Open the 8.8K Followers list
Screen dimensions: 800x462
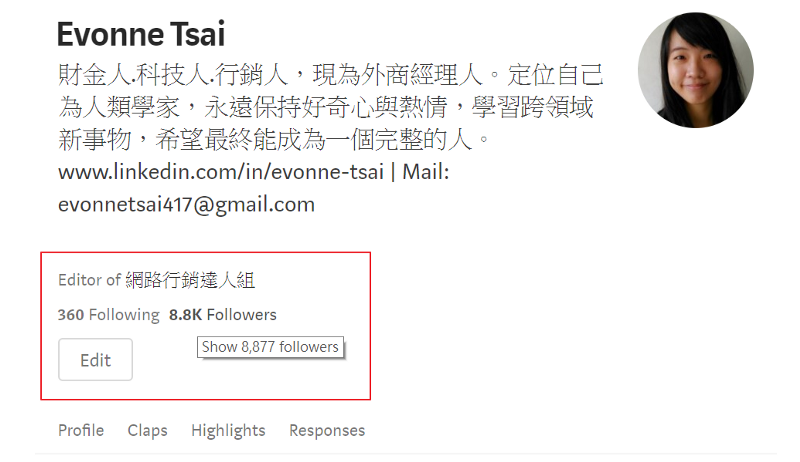(x=222, y=315)
